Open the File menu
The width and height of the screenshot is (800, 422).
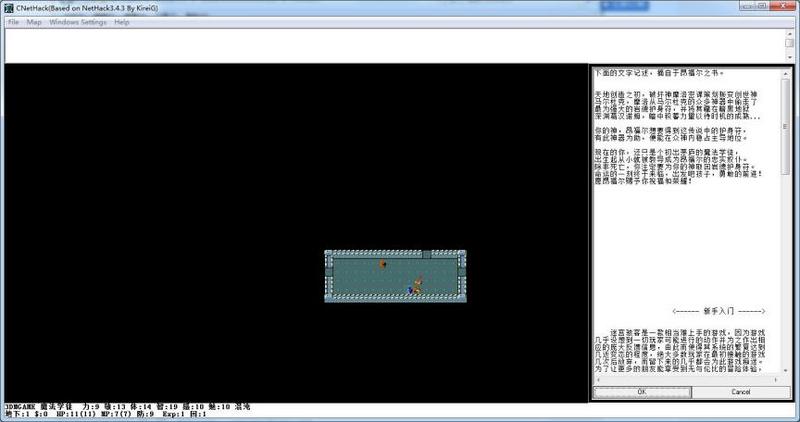coord(13,22)
